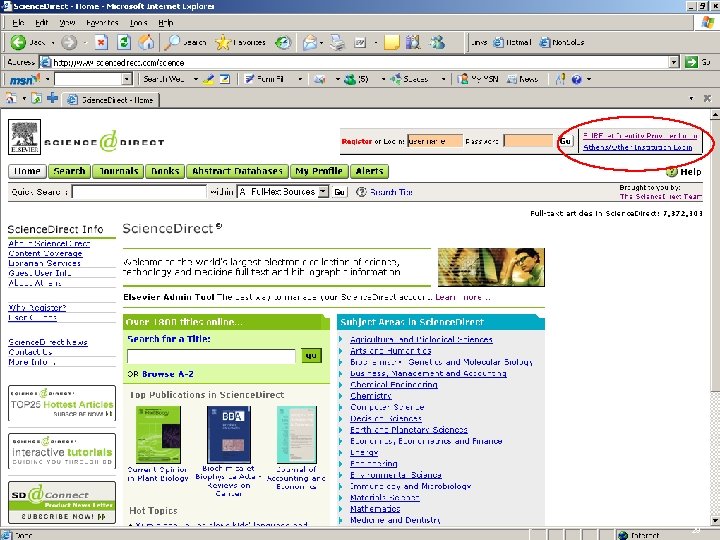Click the green Search navigation tab
This screenshot has width=720, height=540.
(69, 171)
